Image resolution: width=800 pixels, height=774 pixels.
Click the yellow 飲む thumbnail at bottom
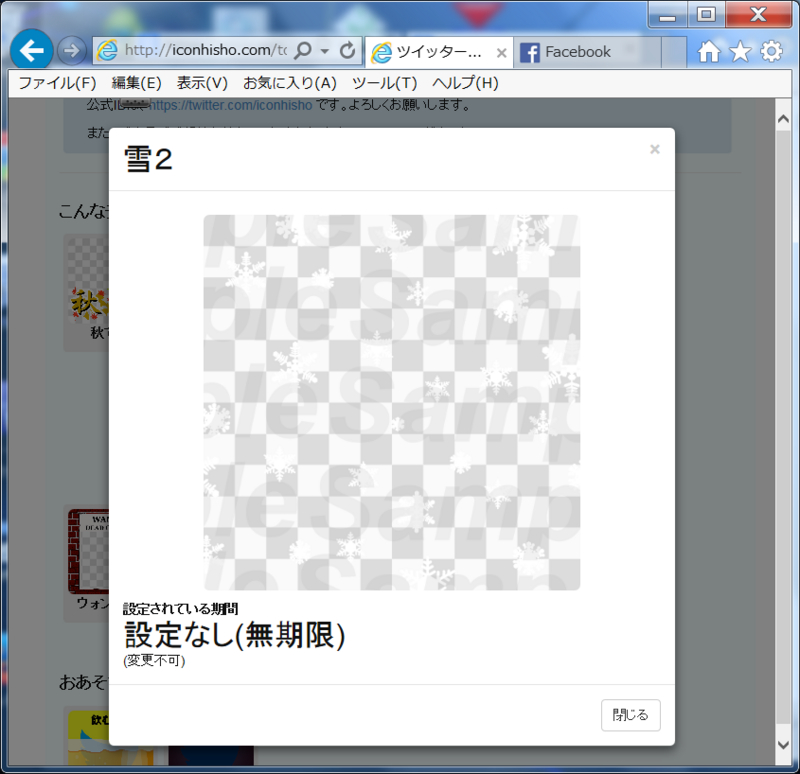(110, 739)
